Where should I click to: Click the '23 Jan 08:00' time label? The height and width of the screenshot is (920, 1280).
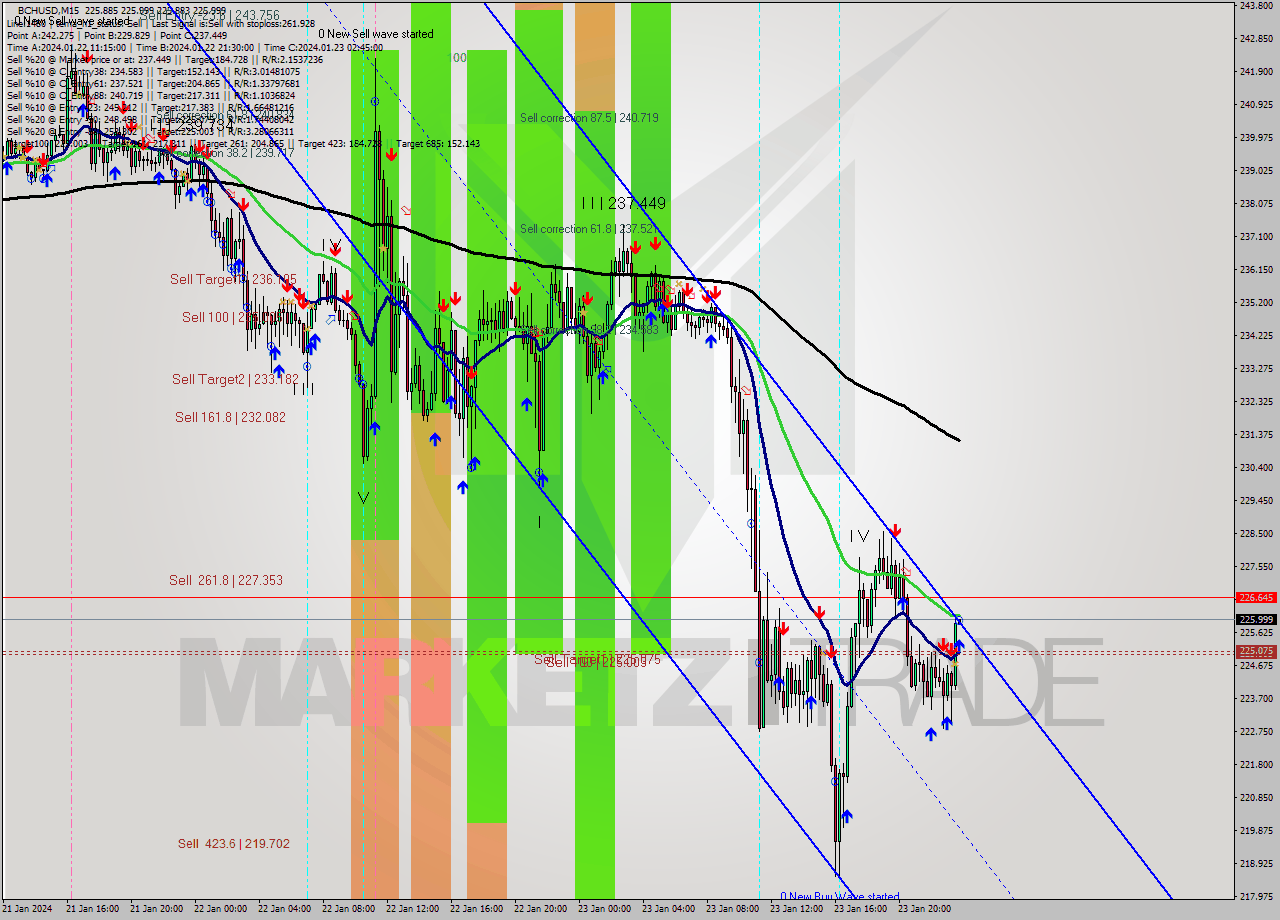[734, 909]
